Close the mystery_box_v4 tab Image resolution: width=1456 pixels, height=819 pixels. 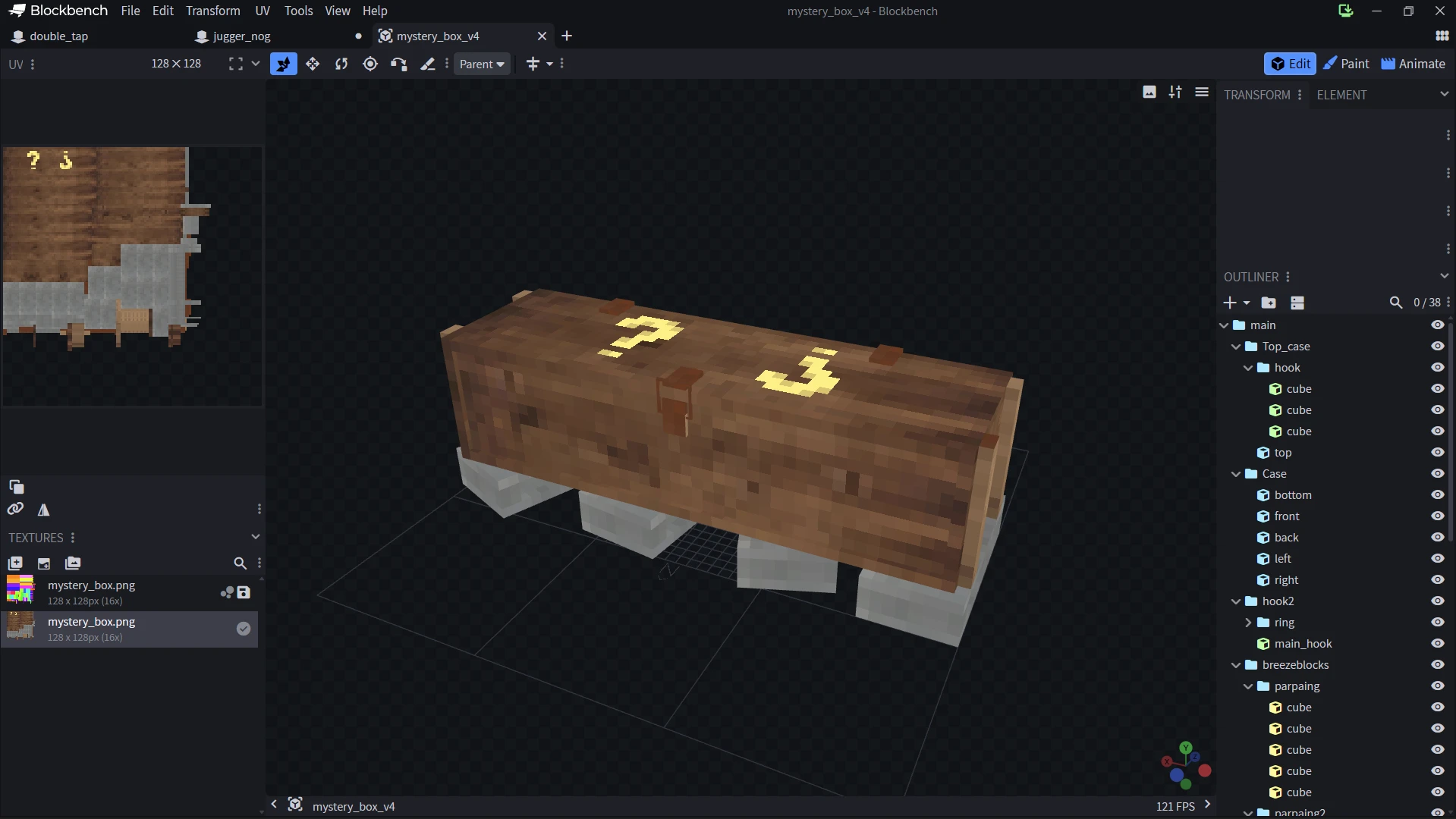pos(542,36)
